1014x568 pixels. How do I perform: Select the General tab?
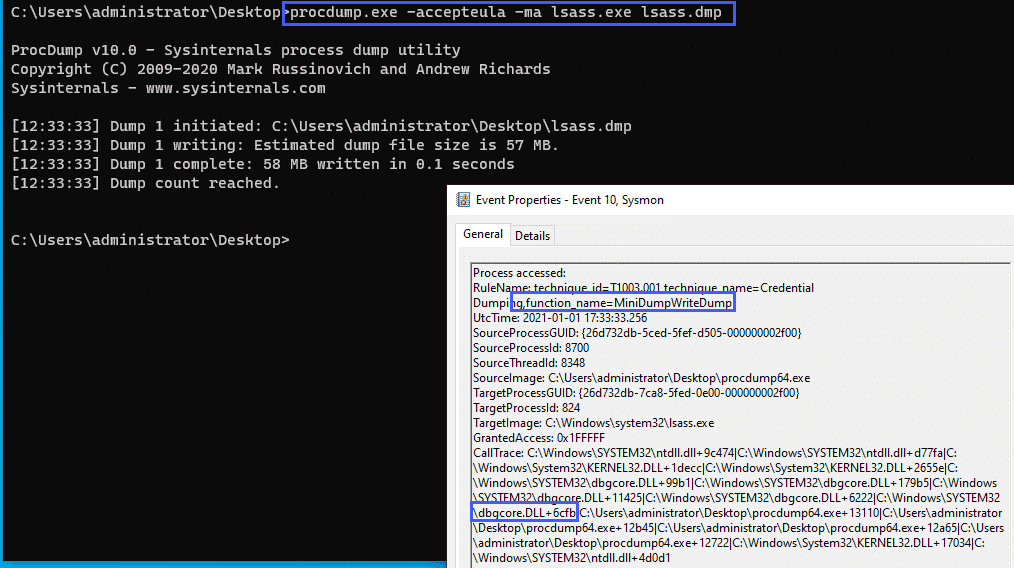[x=483, y=234]
